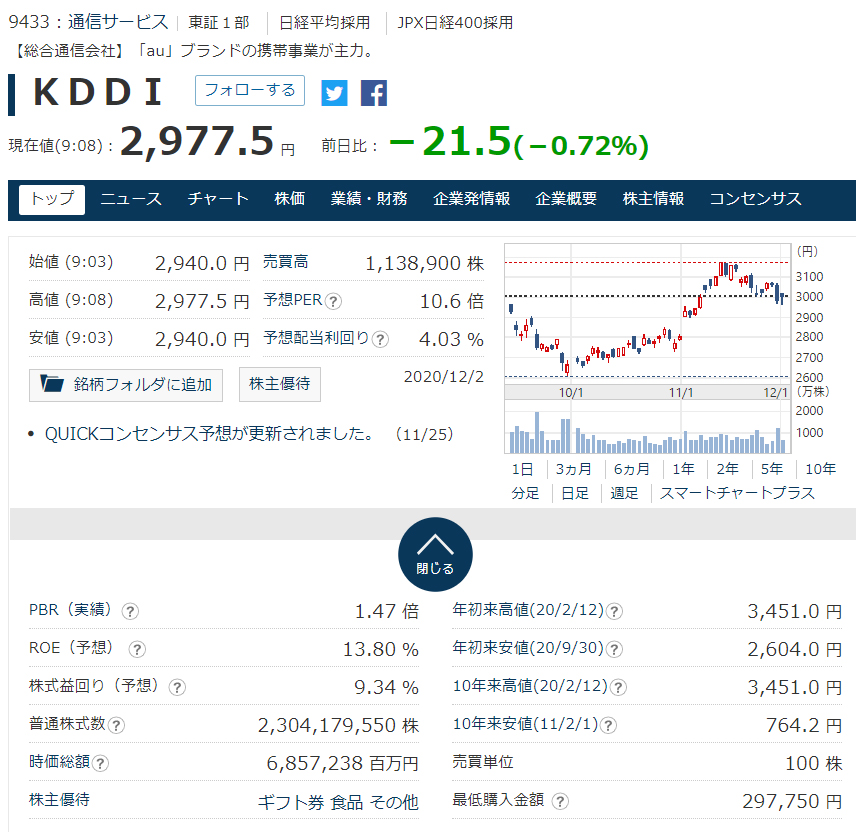Share KDDI page on Facebook
Image resolution: width=856 pixels, height=832 pixels.
[x=374, y=93]
